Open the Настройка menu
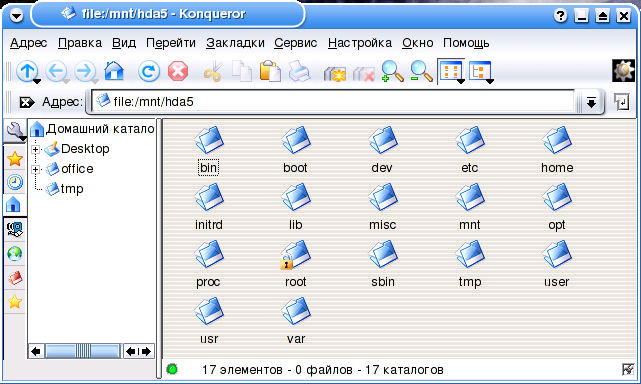 point(360,43)
